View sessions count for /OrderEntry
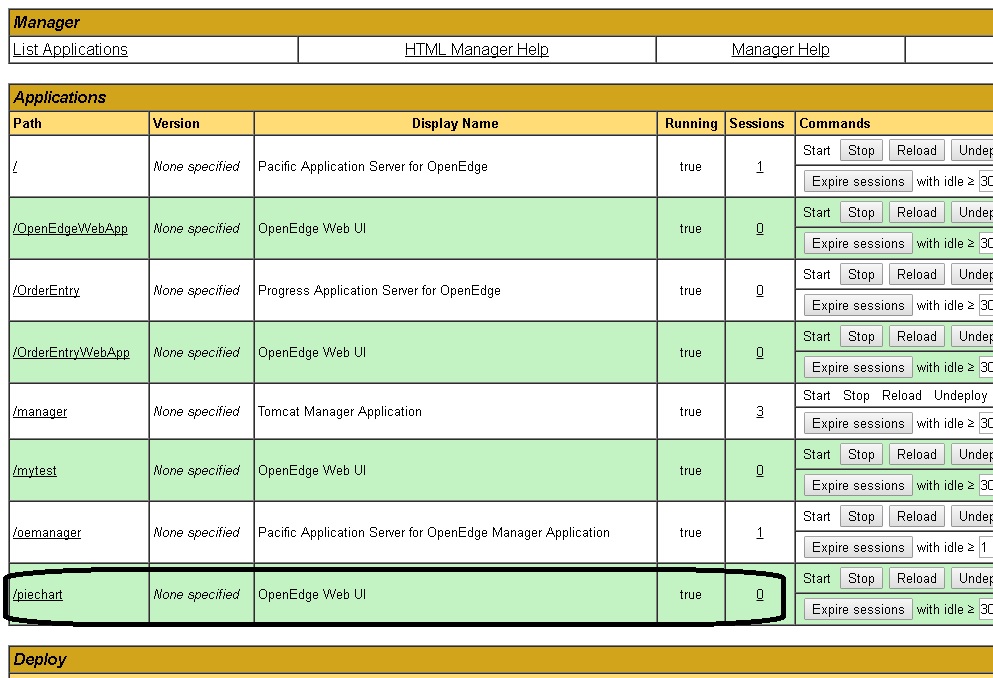Image resolution: width=993 pixels, height=678 pixels. coord(759,291)
